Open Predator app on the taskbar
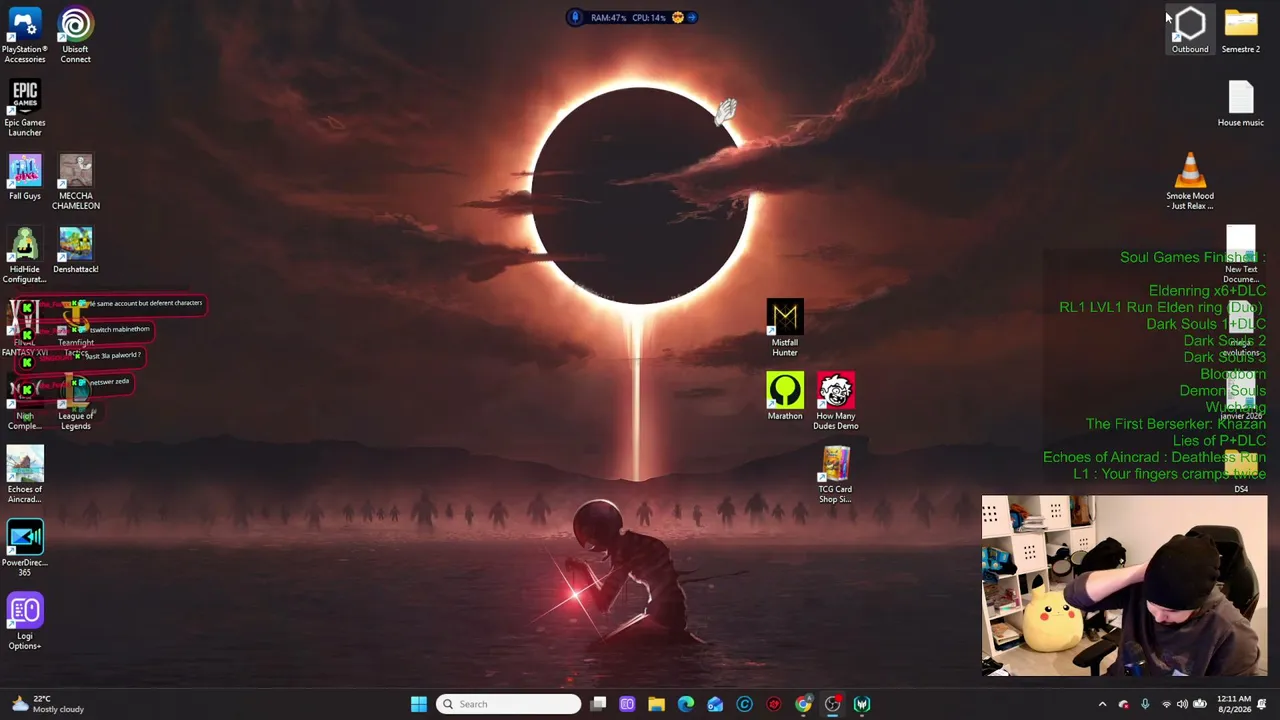Screen dimensions: 1280x720 (x=862, y=704)
